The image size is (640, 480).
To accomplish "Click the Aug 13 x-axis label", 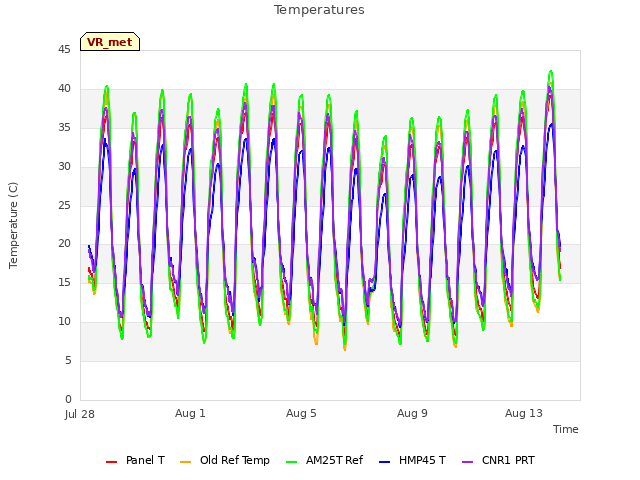I will [524, 413].
